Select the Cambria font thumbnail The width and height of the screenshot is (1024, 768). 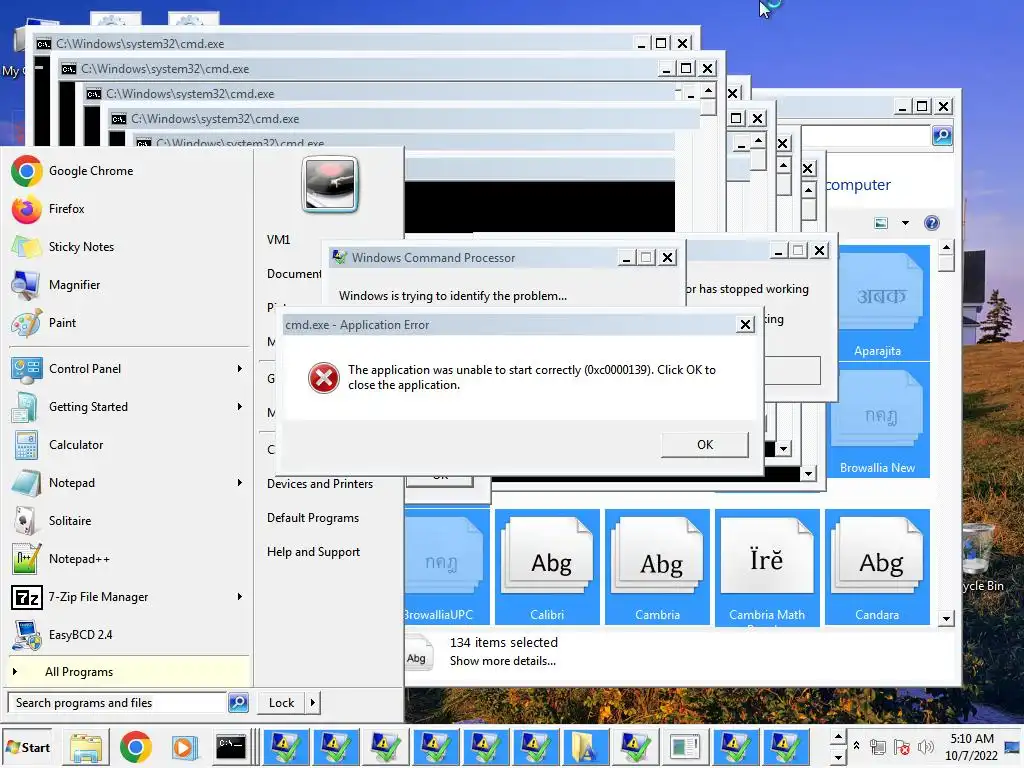pos(658,567)
